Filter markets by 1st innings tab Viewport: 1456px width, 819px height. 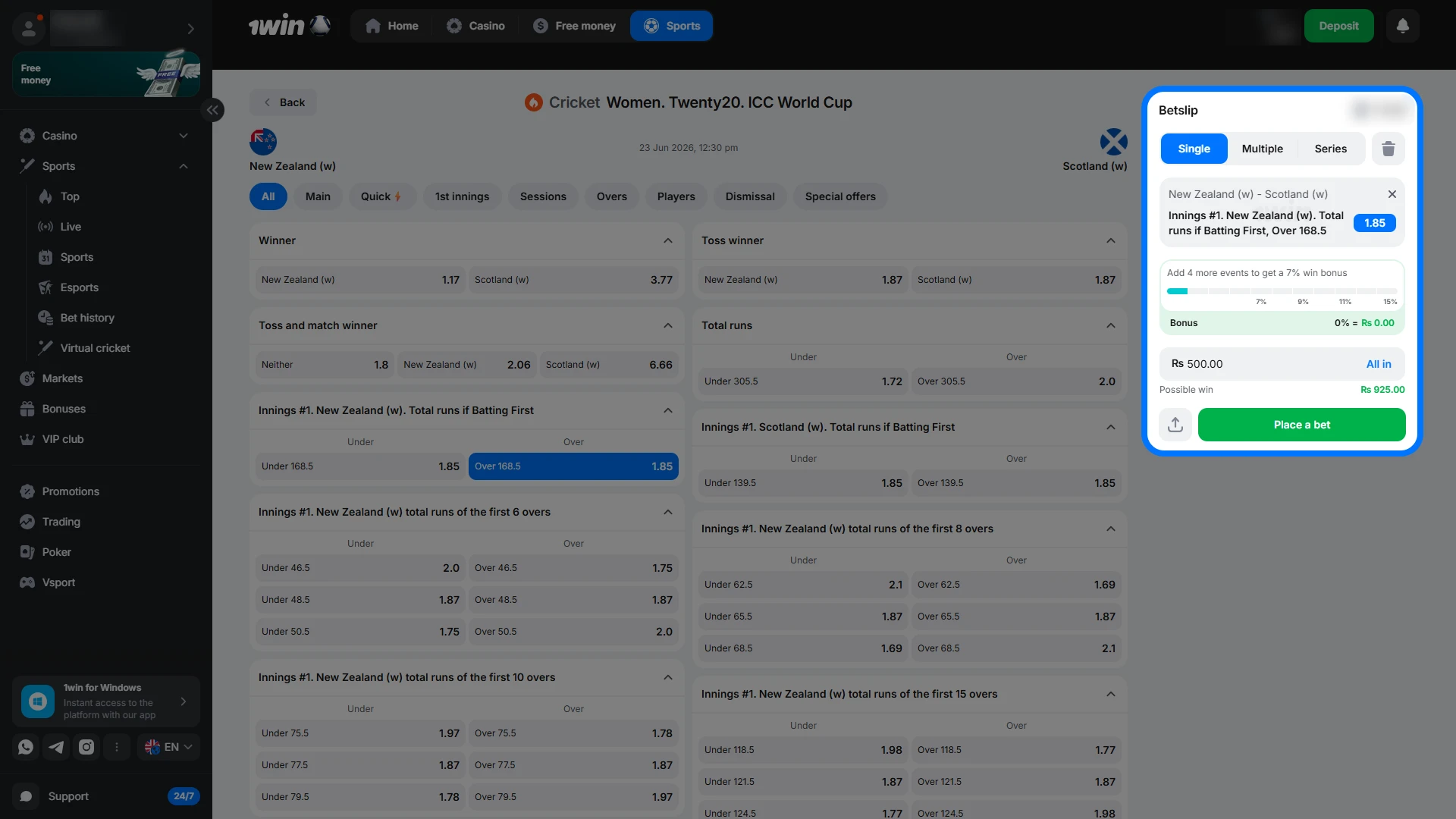(x=462, y=196)
